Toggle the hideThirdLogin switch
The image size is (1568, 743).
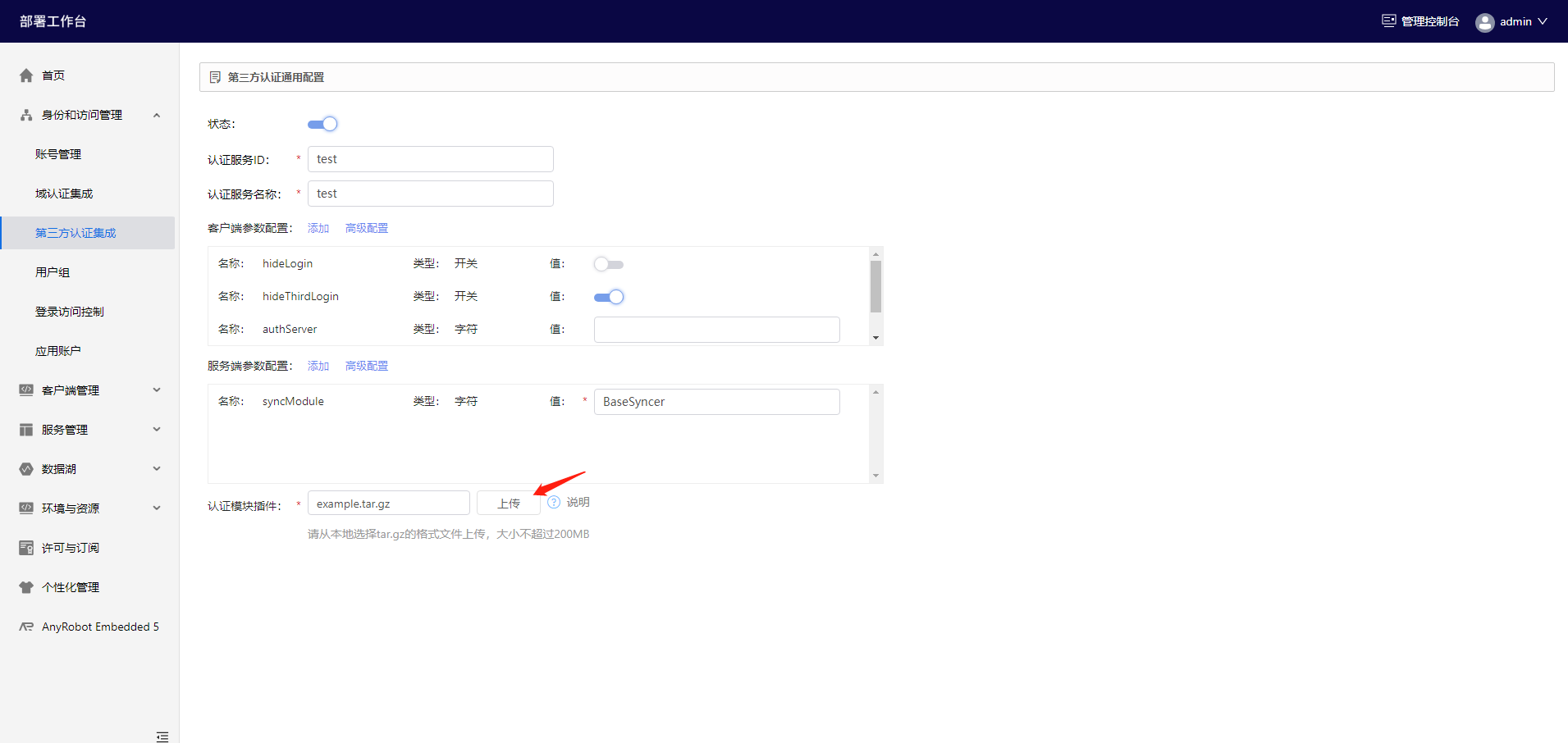pyautogui.click(x=609, y=297)
